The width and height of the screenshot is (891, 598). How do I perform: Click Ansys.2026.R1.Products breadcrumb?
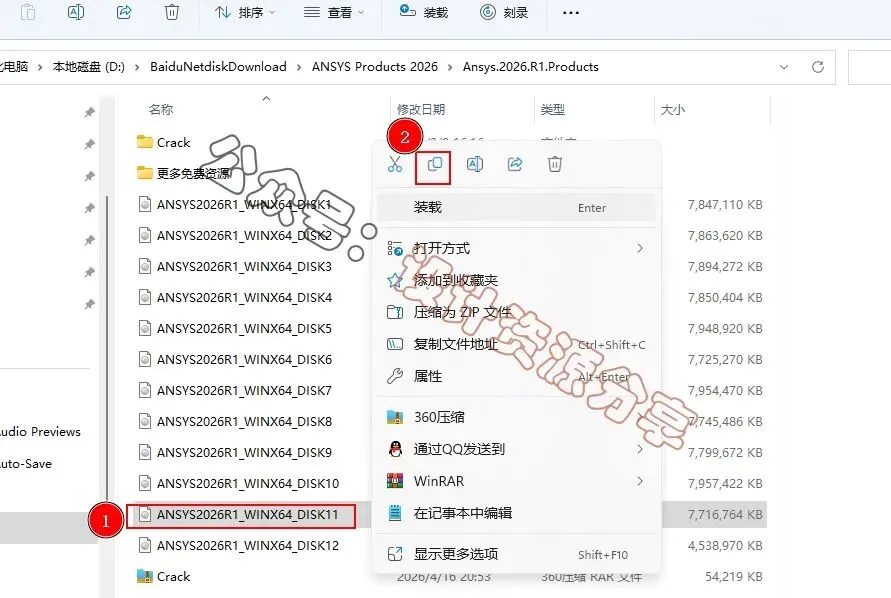[x=531, y=67]
